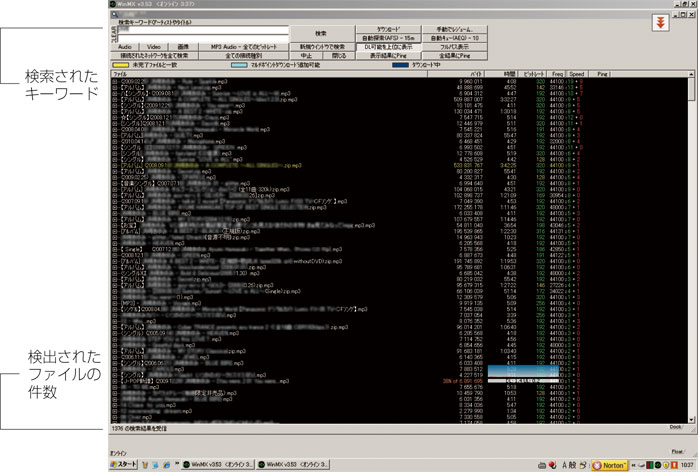Click the ダウンロード button
Viewport: 698px width, 472px height.
(388, 29)
